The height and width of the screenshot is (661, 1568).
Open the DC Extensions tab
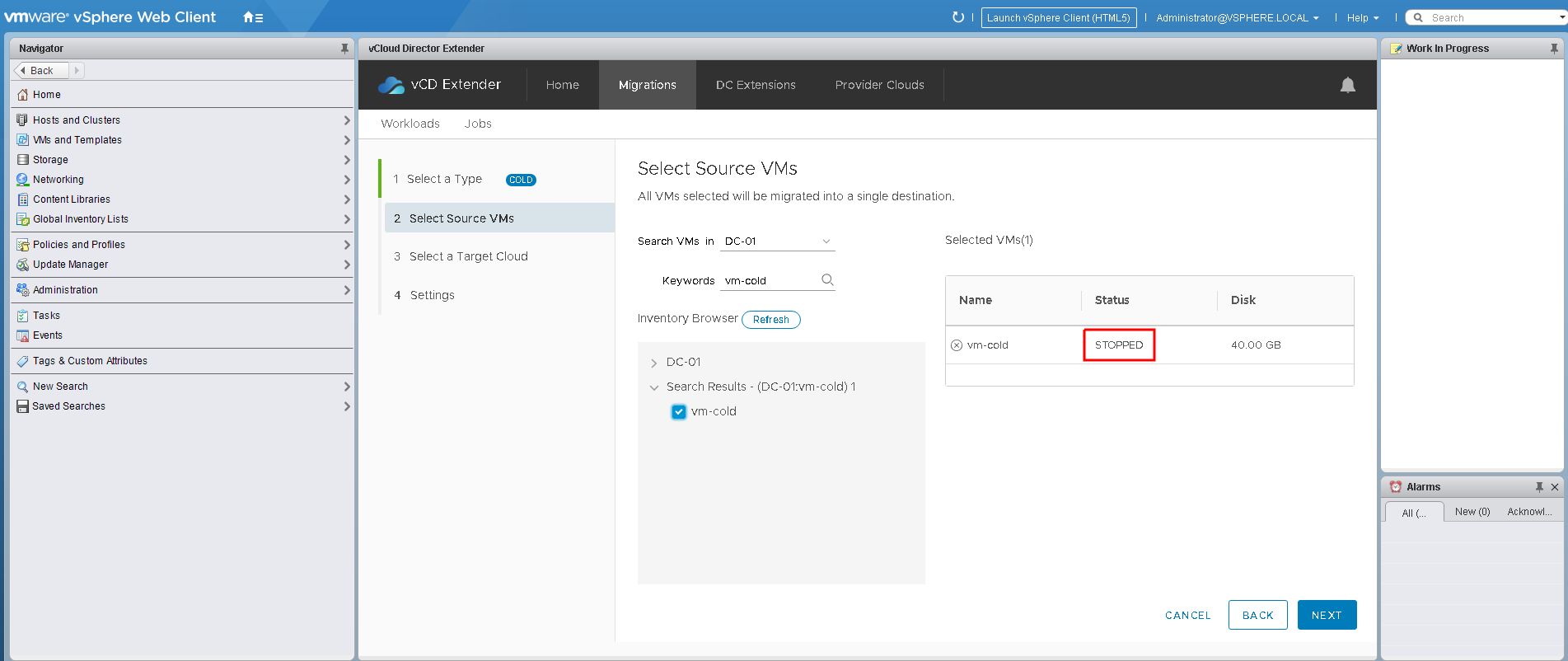coord(756,85)
